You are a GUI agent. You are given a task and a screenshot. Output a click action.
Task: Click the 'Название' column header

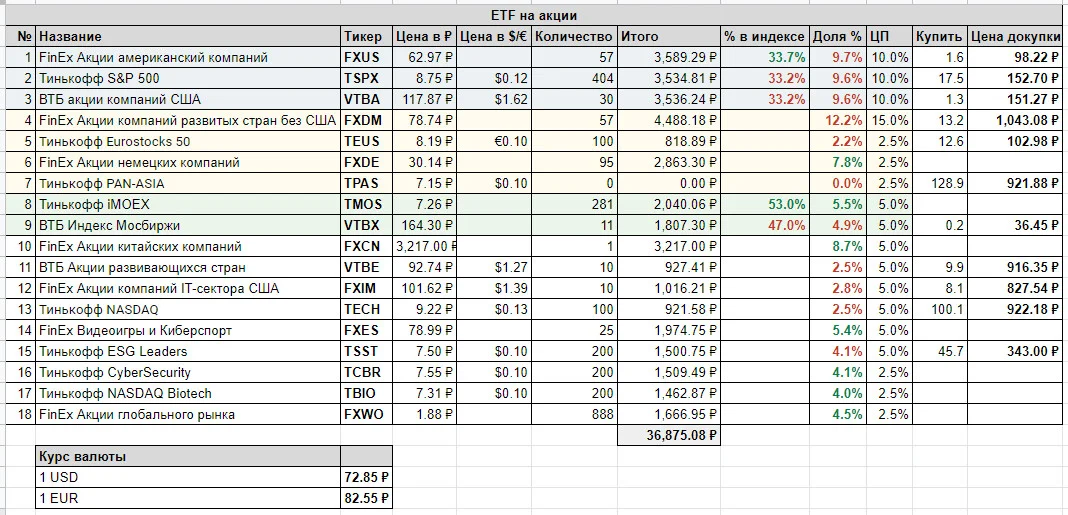point(189,37)
